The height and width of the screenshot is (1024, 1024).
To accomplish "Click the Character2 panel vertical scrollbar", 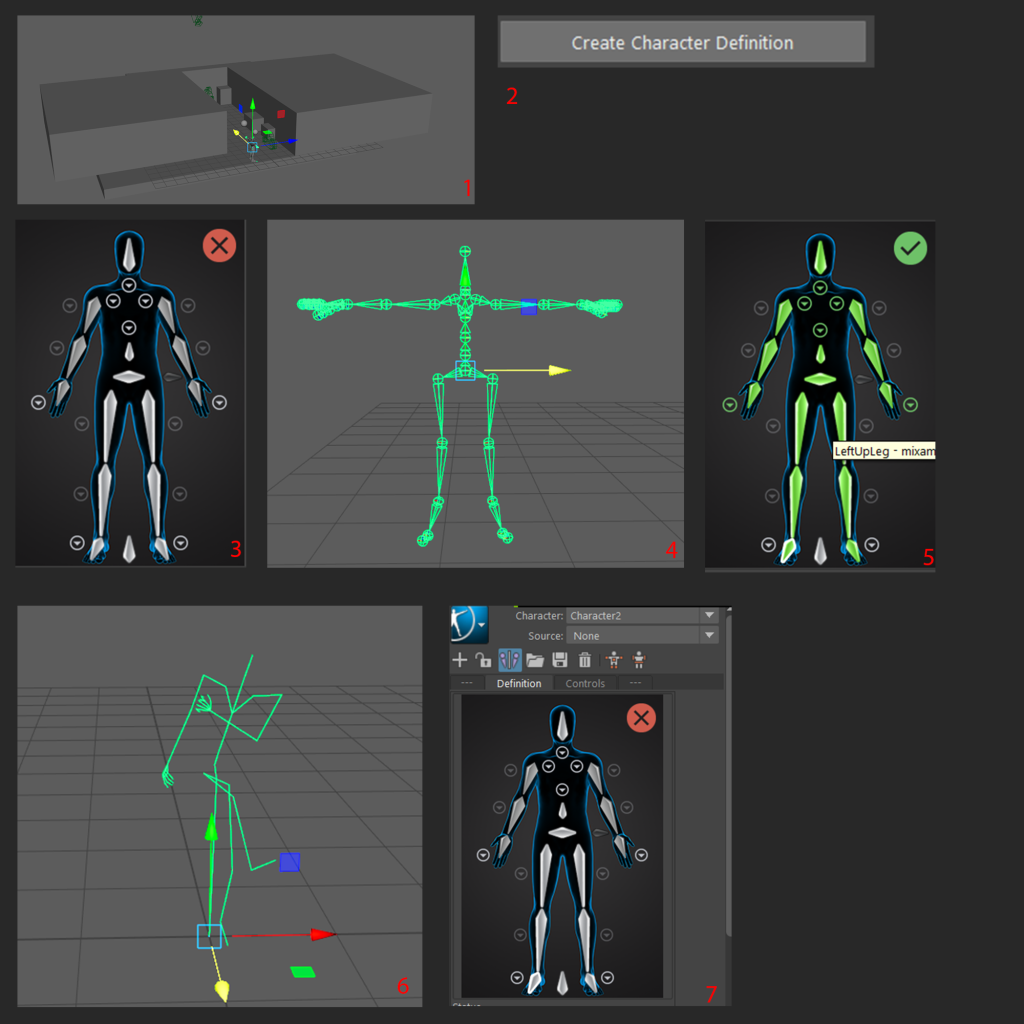I will [728, 775].
